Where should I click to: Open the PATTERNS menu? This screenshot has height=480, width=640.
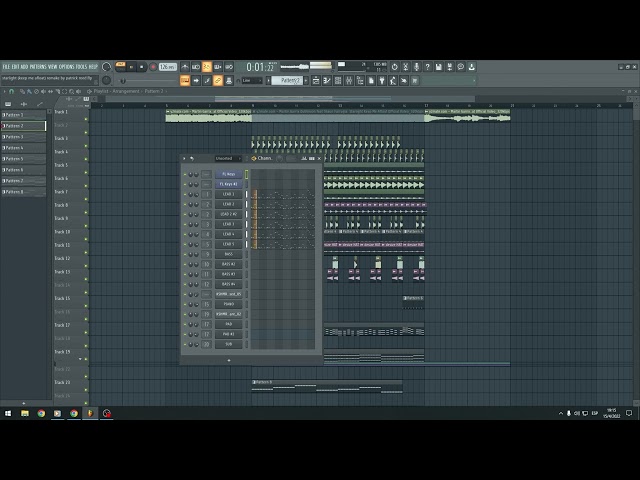[x=38, y=67]
